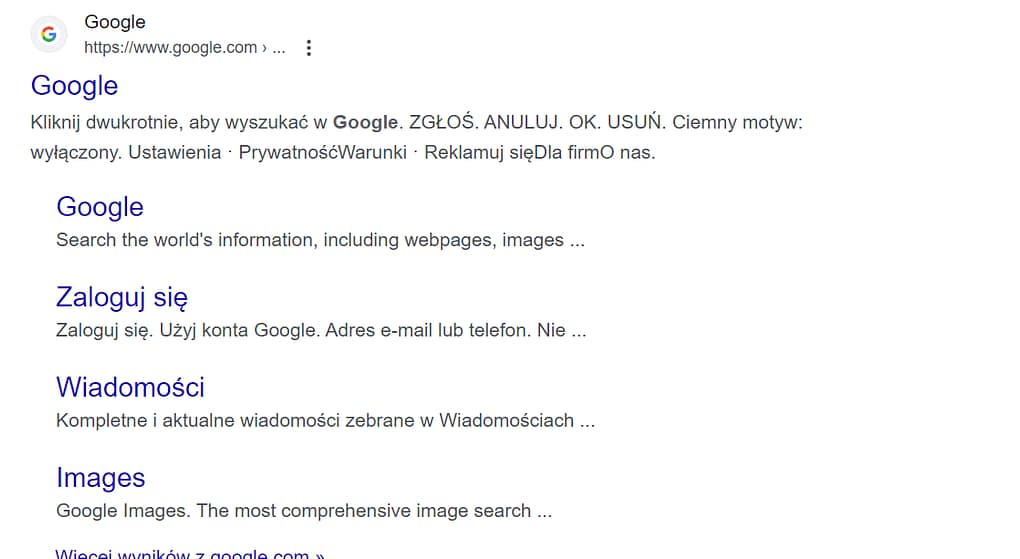Open the Wiadomości sitelink
This screenshot has width=1020, height=559.
pyautogui.click(x=130, y=387)
